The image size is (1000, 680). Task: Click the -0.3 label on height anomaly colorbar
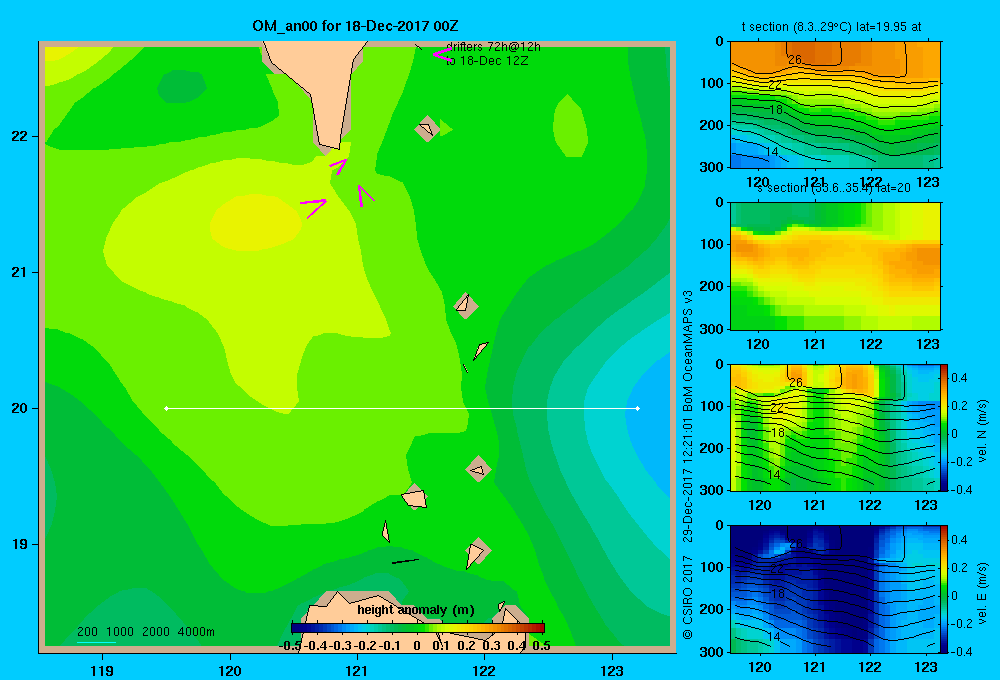click(341, 646)
